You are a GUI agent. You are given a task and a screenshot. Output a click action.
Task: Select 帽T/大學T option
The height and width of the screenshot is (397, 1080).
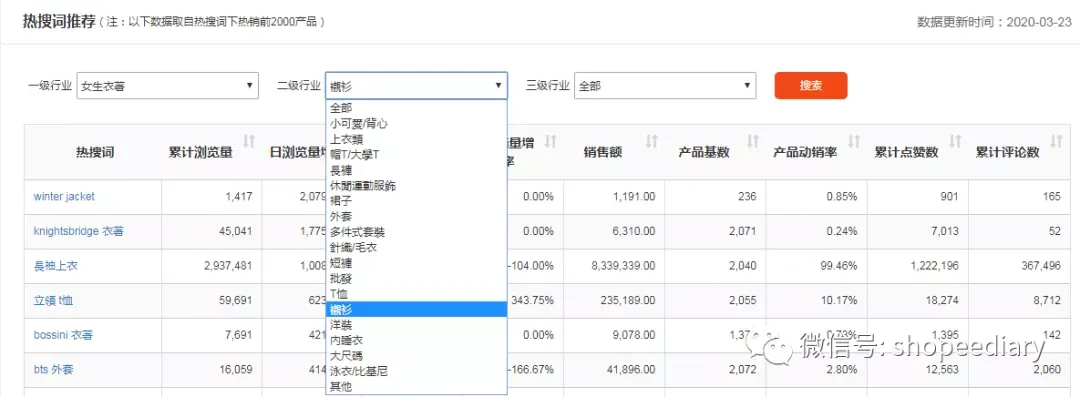[416, 154]
